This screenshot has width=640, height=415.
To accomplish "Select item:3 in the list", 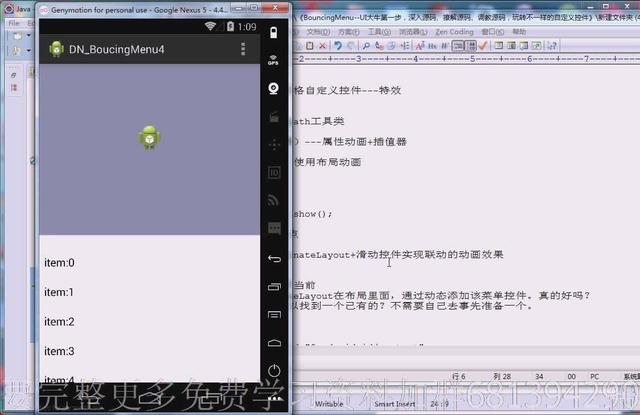I will pyautogui.click(x=149, y=351).
